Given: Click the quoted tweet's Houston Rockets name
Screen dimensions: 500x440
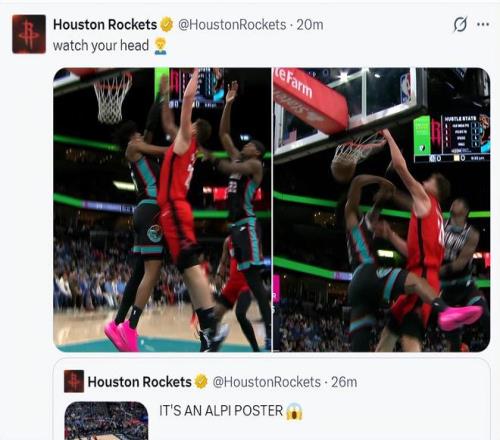Looking at the screenshot, I should [139, 382].
